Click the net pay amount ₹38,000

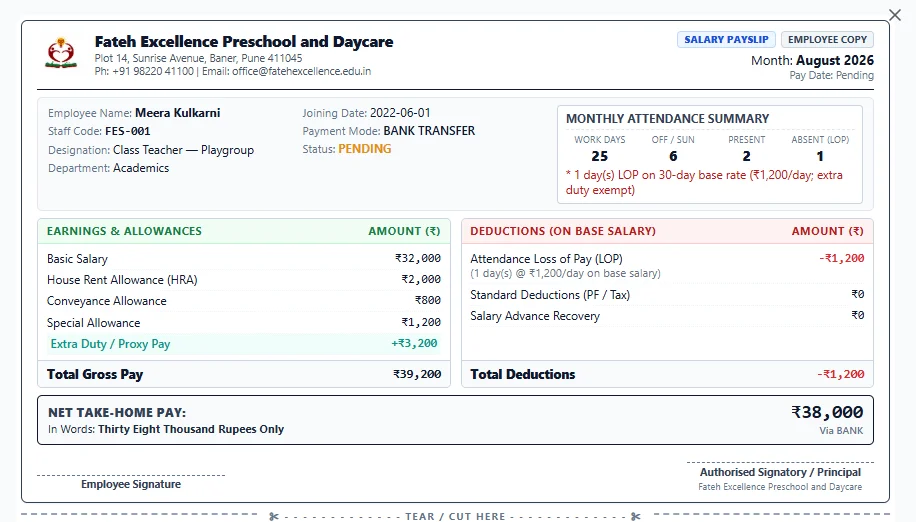click(827, 412)
